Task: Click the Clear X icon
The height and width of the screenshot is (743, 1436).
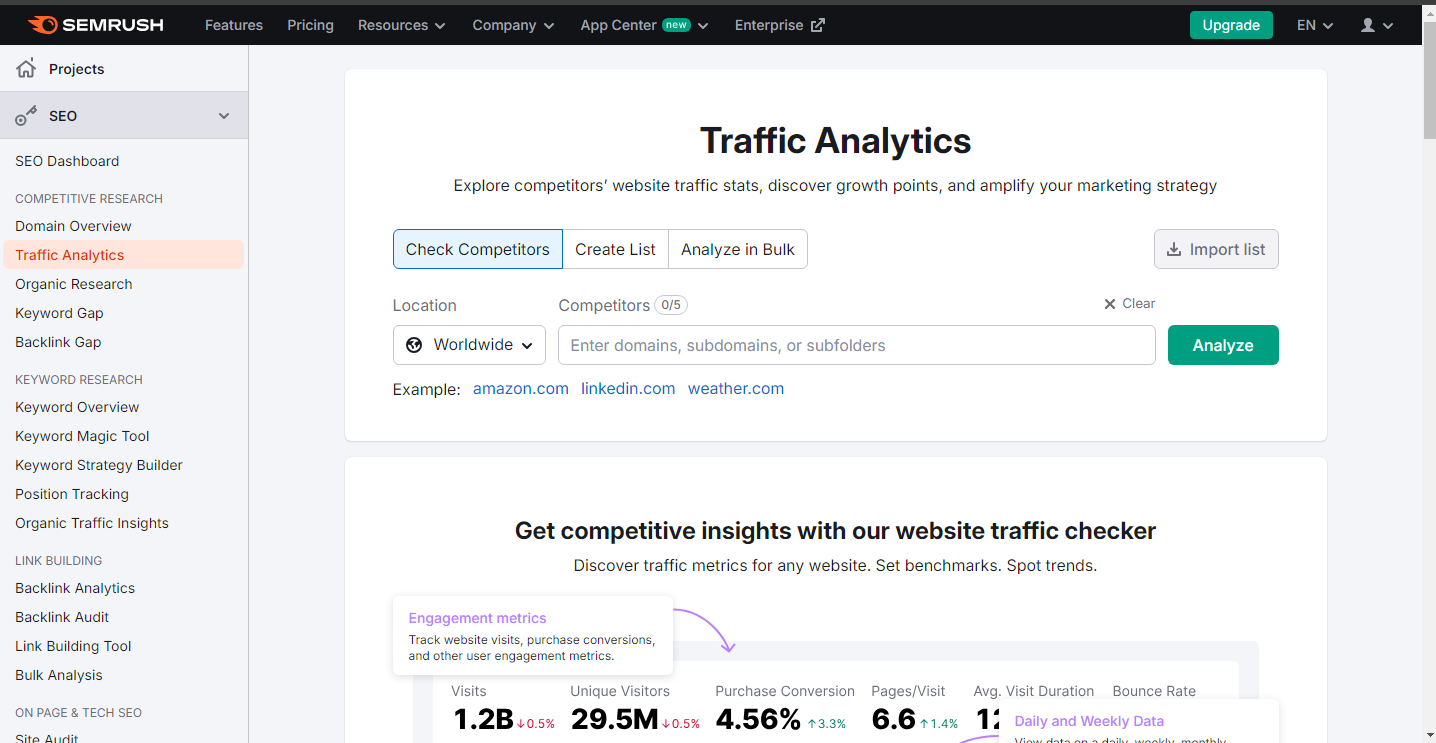Action: point(1109,304)
